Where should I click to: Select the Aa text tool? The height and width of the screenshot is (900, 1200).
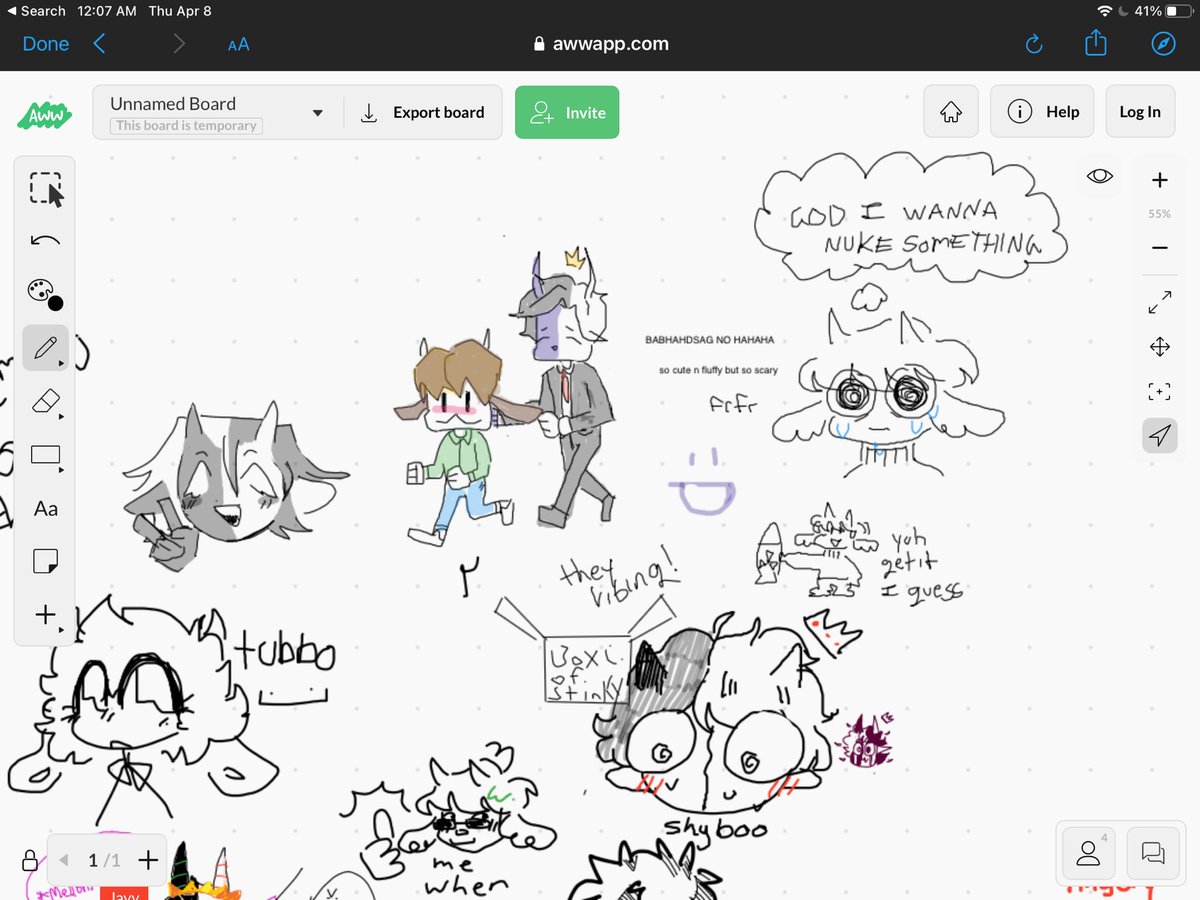[45, 509]
